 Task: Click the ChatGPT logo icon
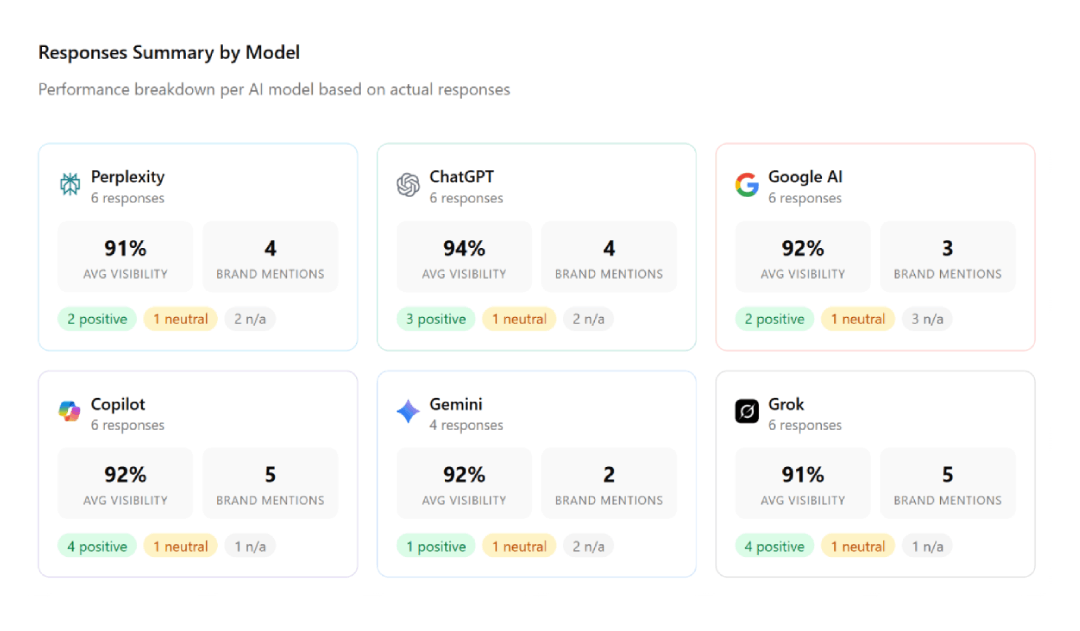coord(408,185)
